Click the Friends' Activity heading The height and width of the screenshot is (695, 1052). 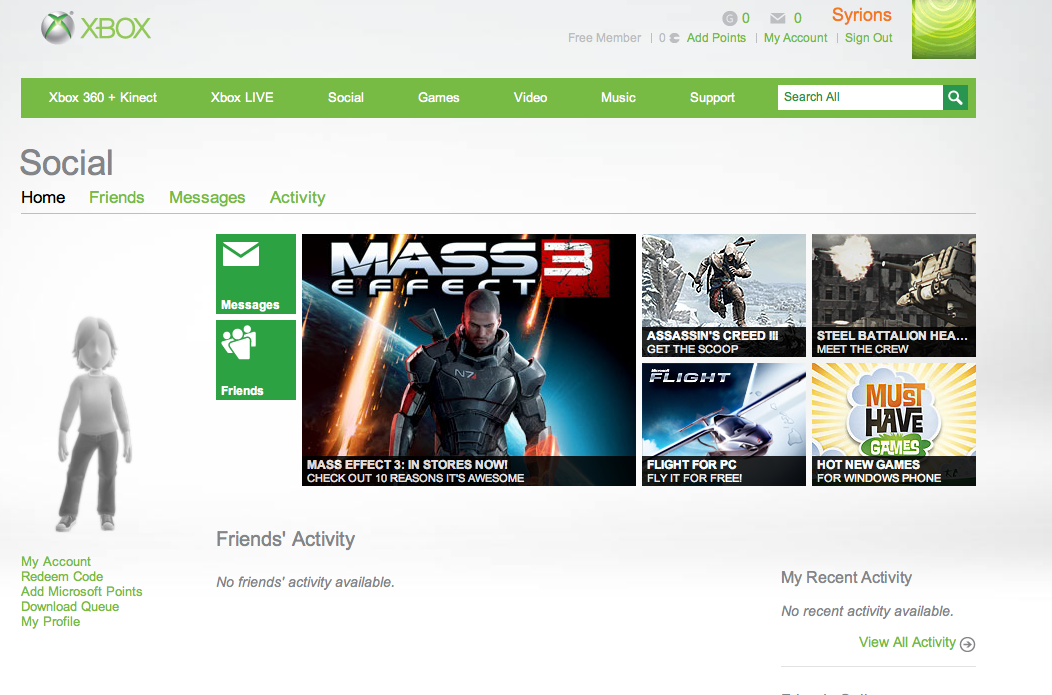point(285,539)
